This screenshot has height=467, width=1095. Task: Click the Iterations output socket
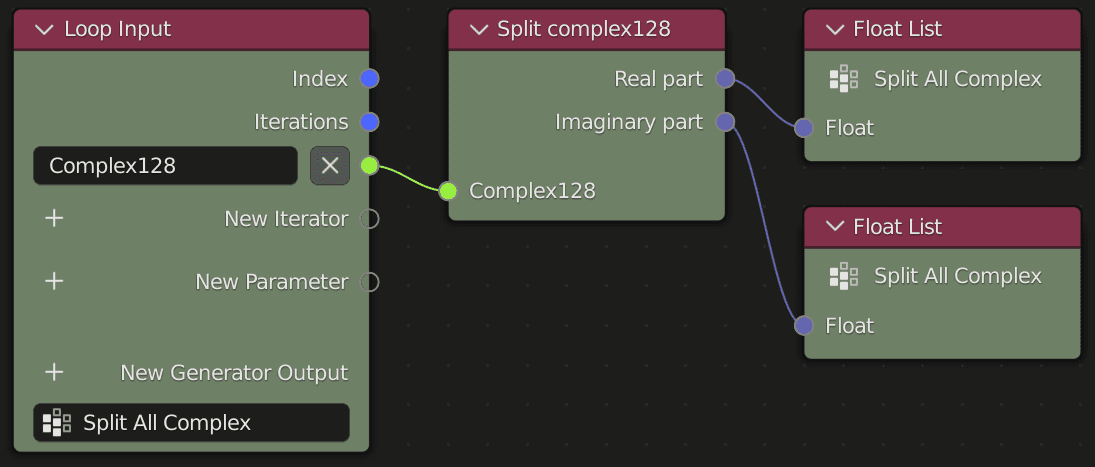click(x=369, y=122)
